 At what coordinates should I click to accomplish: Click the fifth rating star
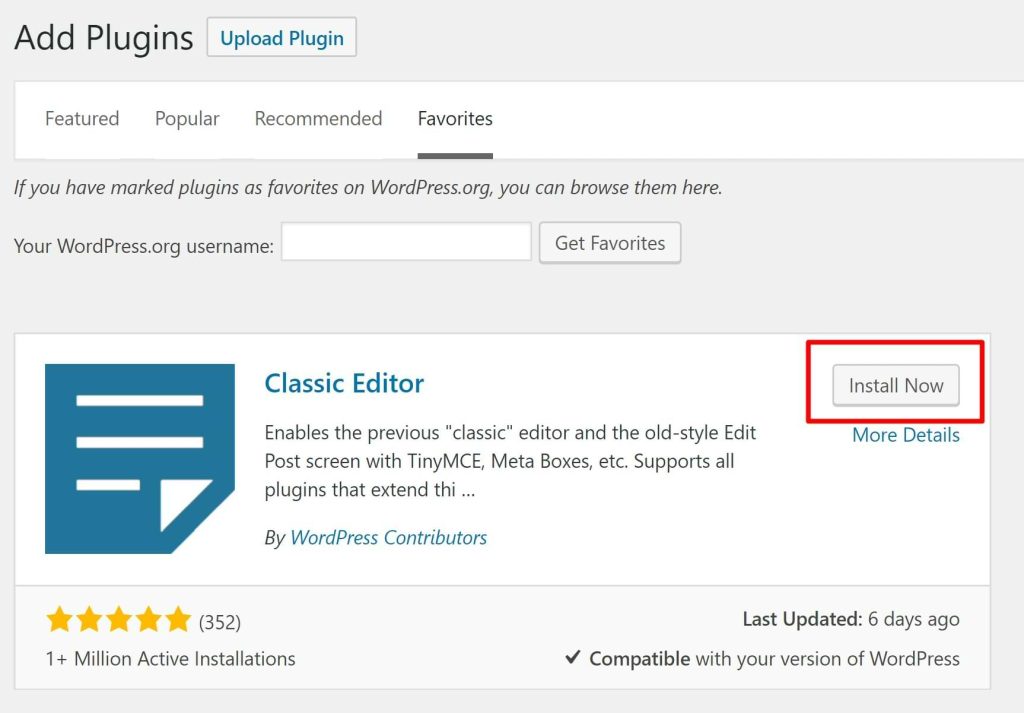(178, 619)
